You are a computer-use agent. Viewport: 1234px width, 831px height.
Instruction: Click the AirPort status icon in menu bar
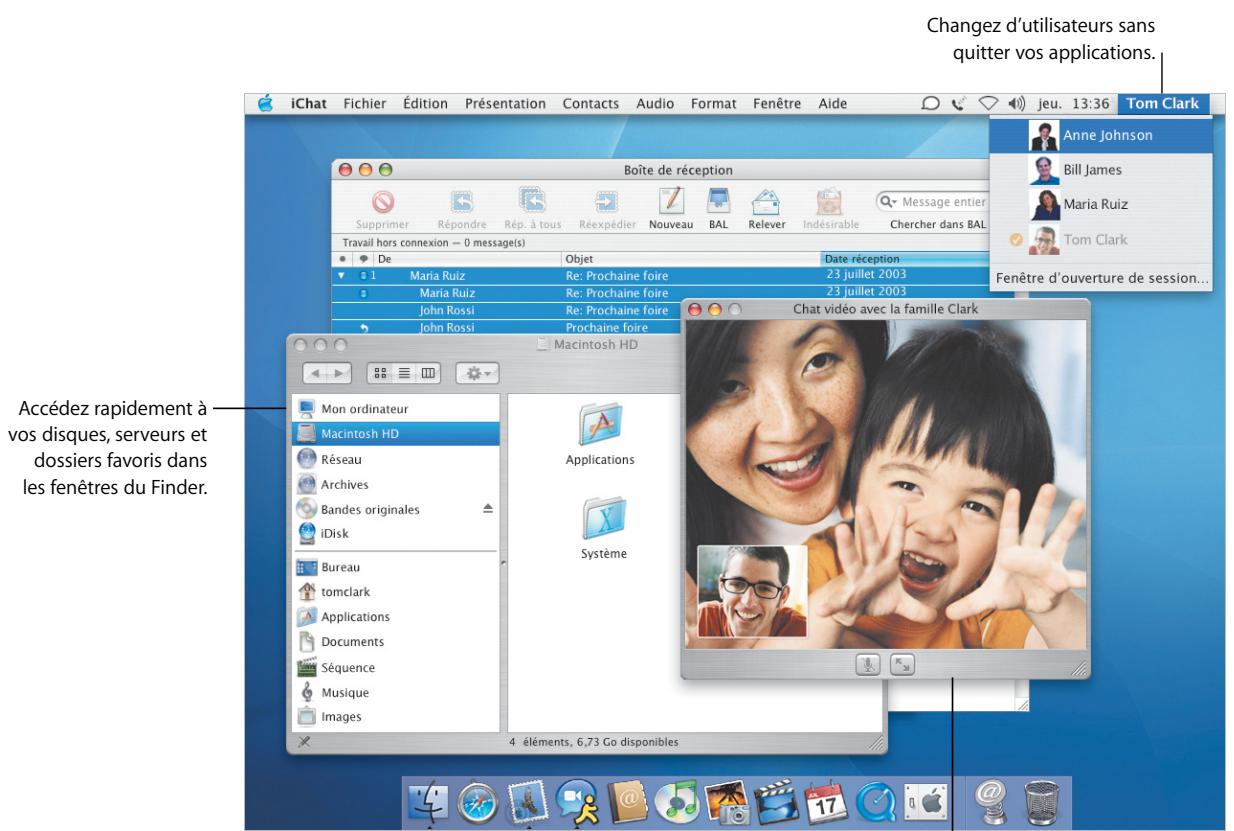(989, 103)
